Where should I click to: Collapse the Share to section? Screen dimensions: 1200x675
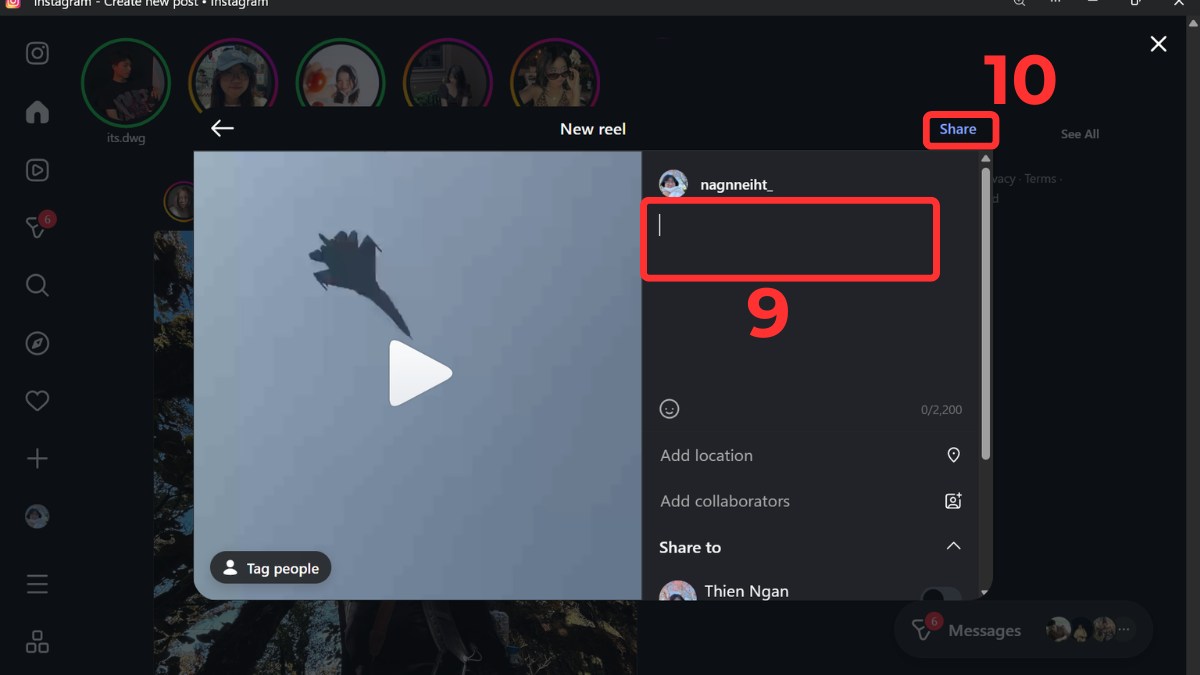953,547
